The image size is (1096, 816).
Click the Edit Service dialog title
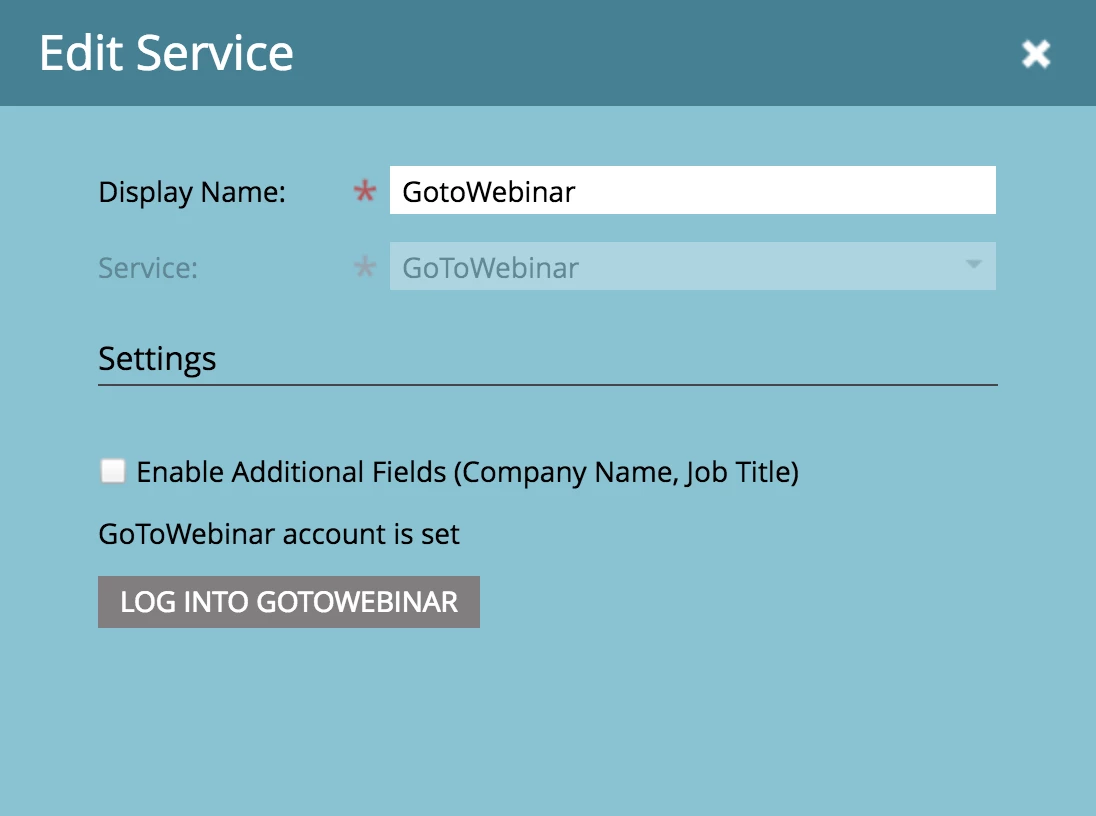point(166,53)
